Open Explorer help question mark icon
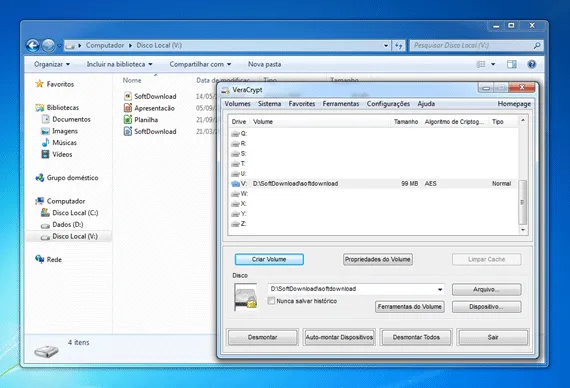570x388 pixels. (531, 64)
